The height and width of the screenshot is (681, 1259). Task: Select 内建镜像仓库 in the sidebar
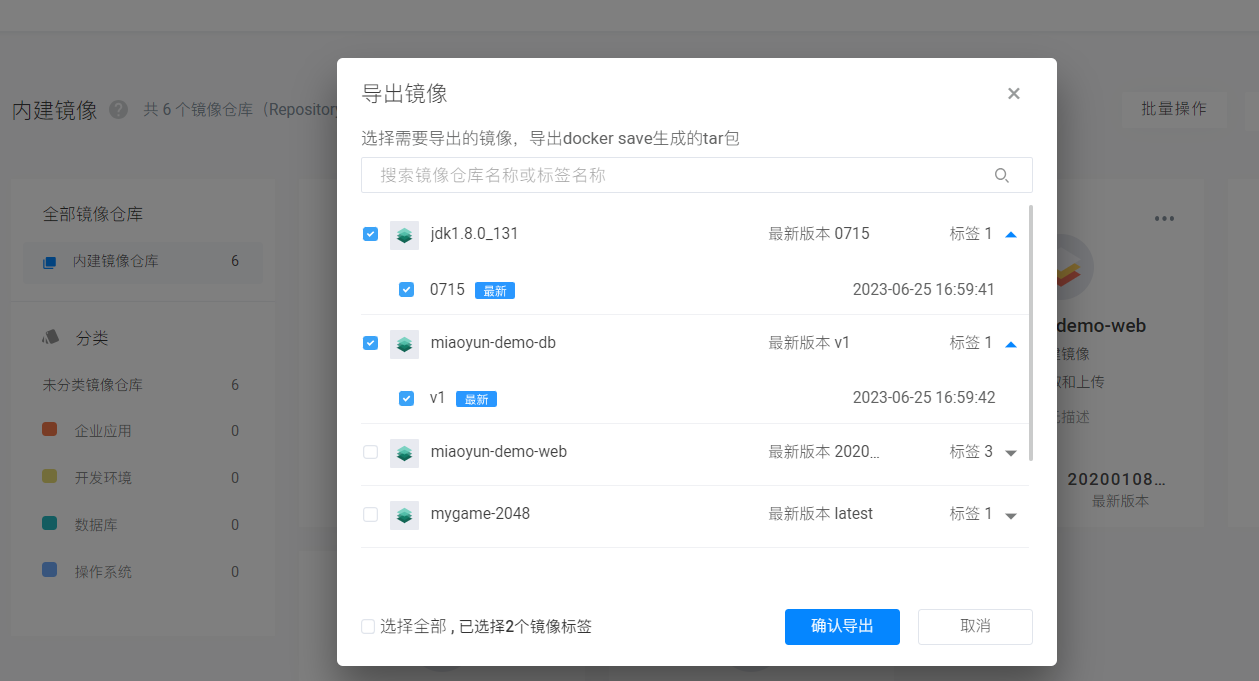pyautogui.click(x=115, y=262)
